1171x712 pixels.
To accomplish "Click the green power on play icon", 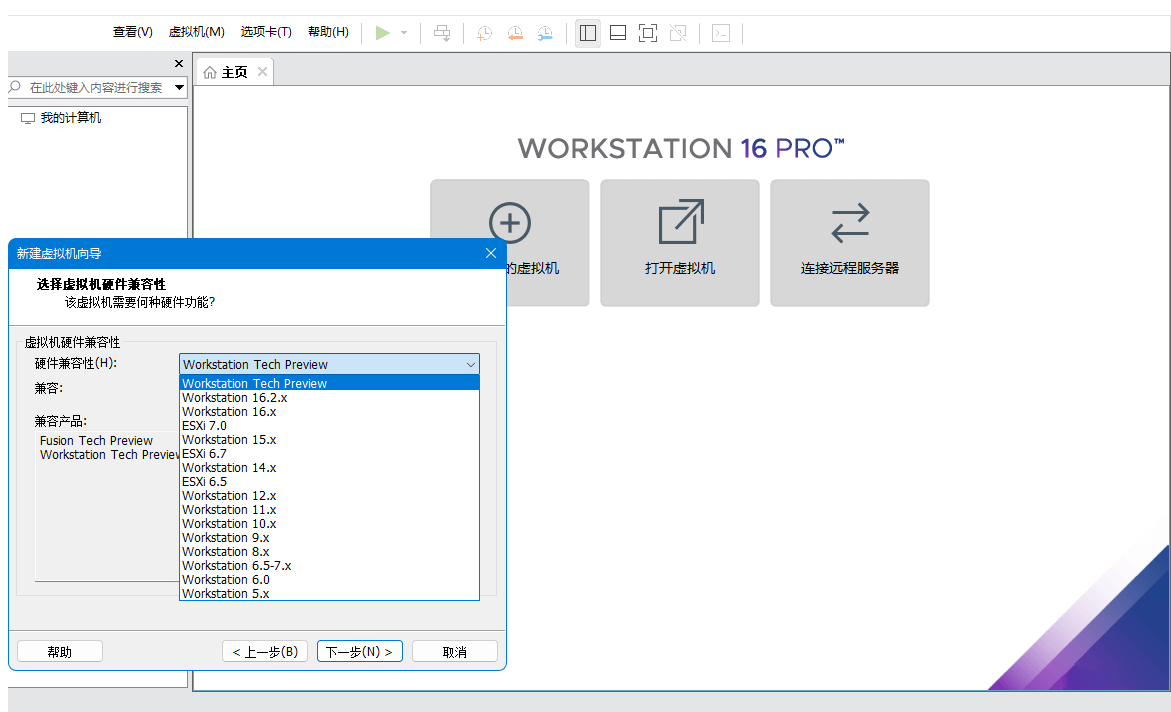I will pos(382,33).
